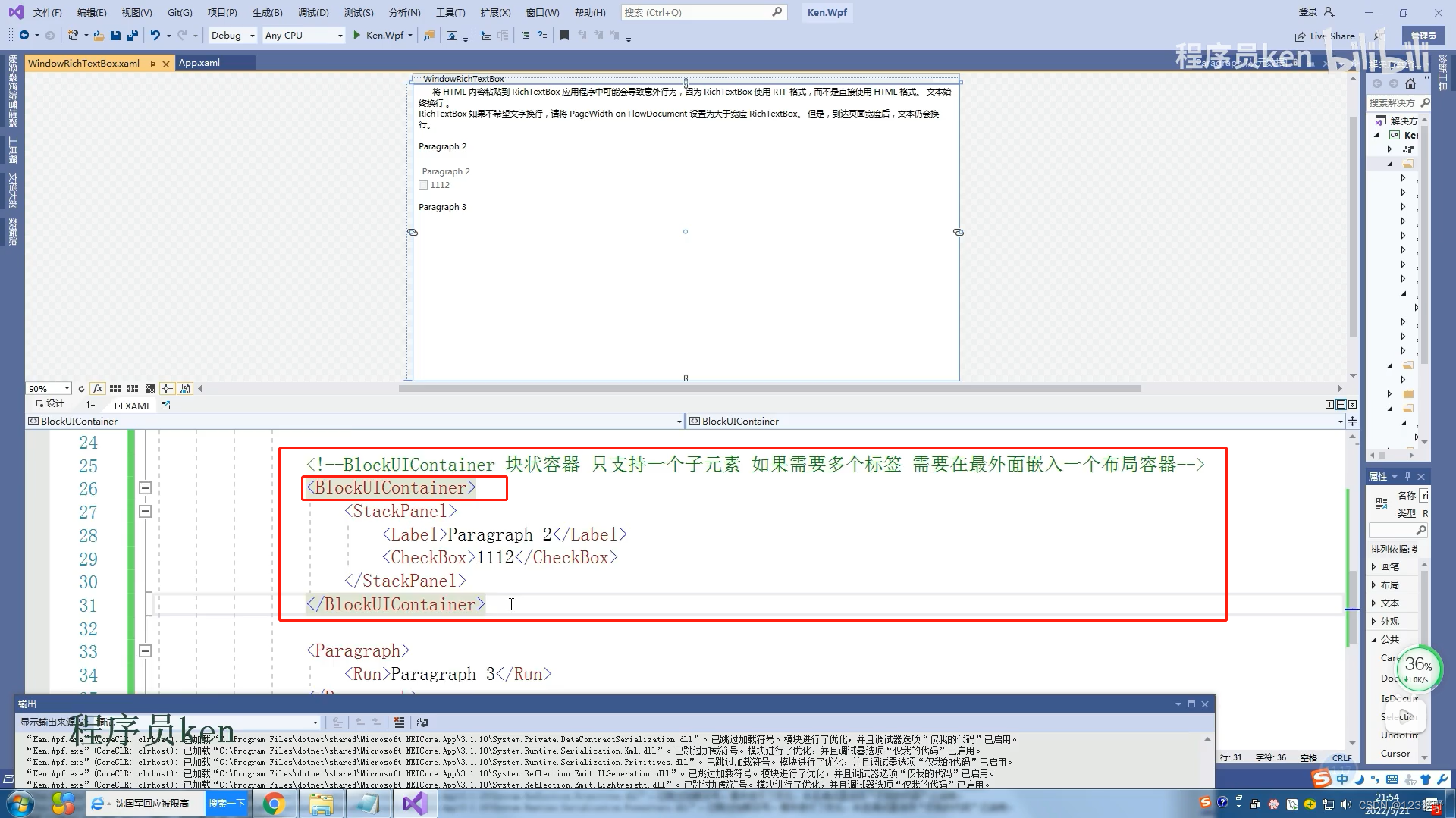Show the snap grid in designer
The width and height of the screenshot is (1456, 818).
115,388
